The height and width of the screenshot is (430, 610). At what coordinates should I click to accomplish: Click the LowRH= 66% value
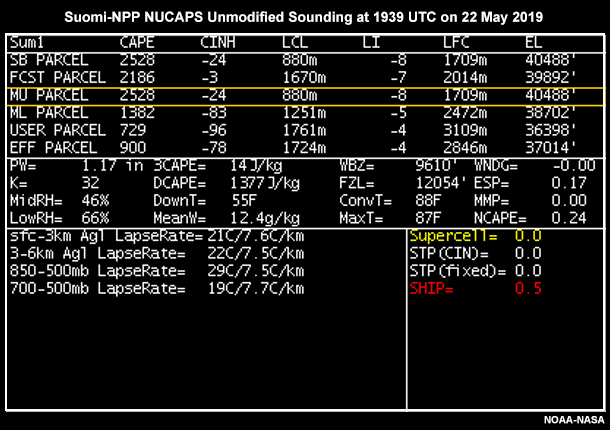[x=95, y=218]
